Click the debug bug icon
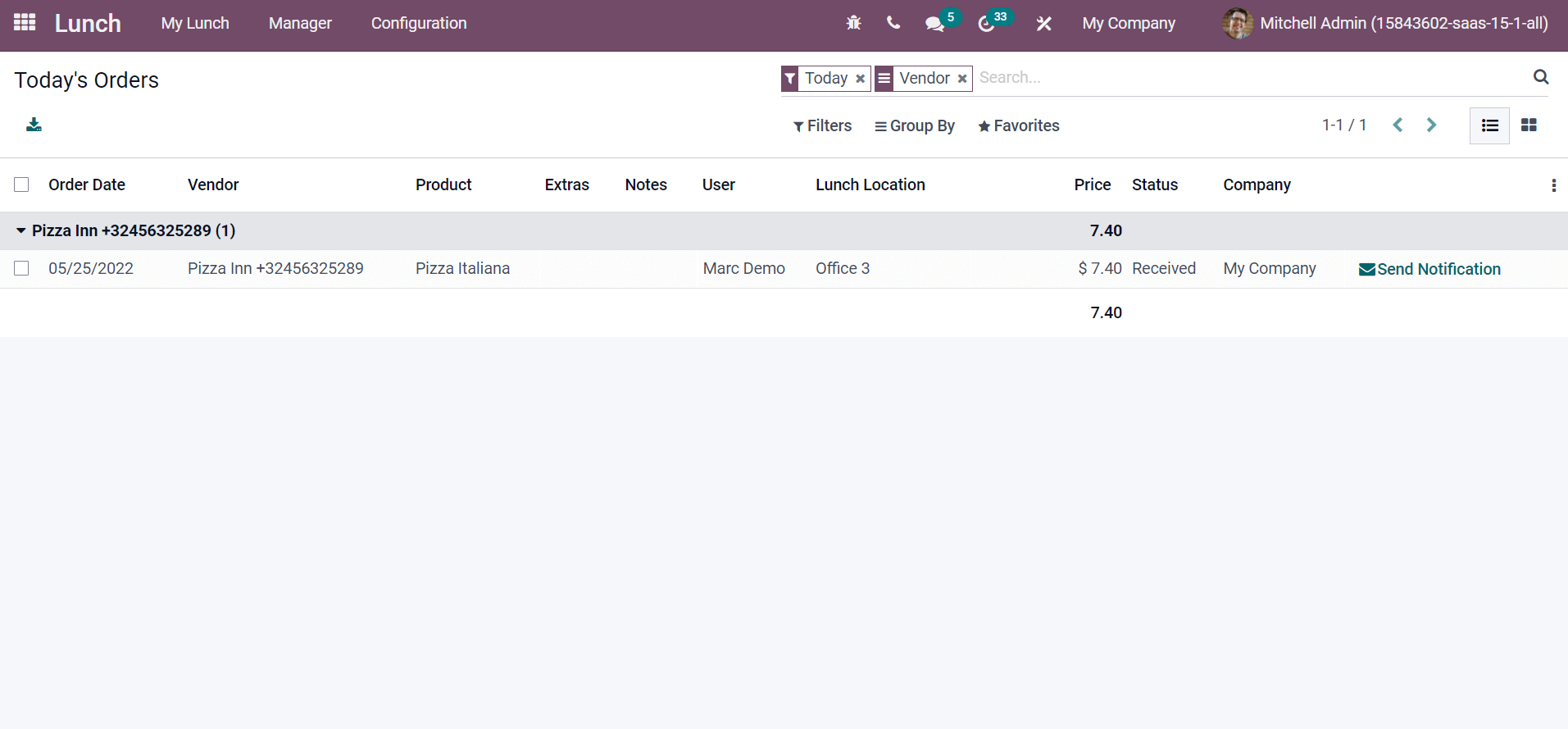This screenshot has width=1568, height=729. (853, 23)
